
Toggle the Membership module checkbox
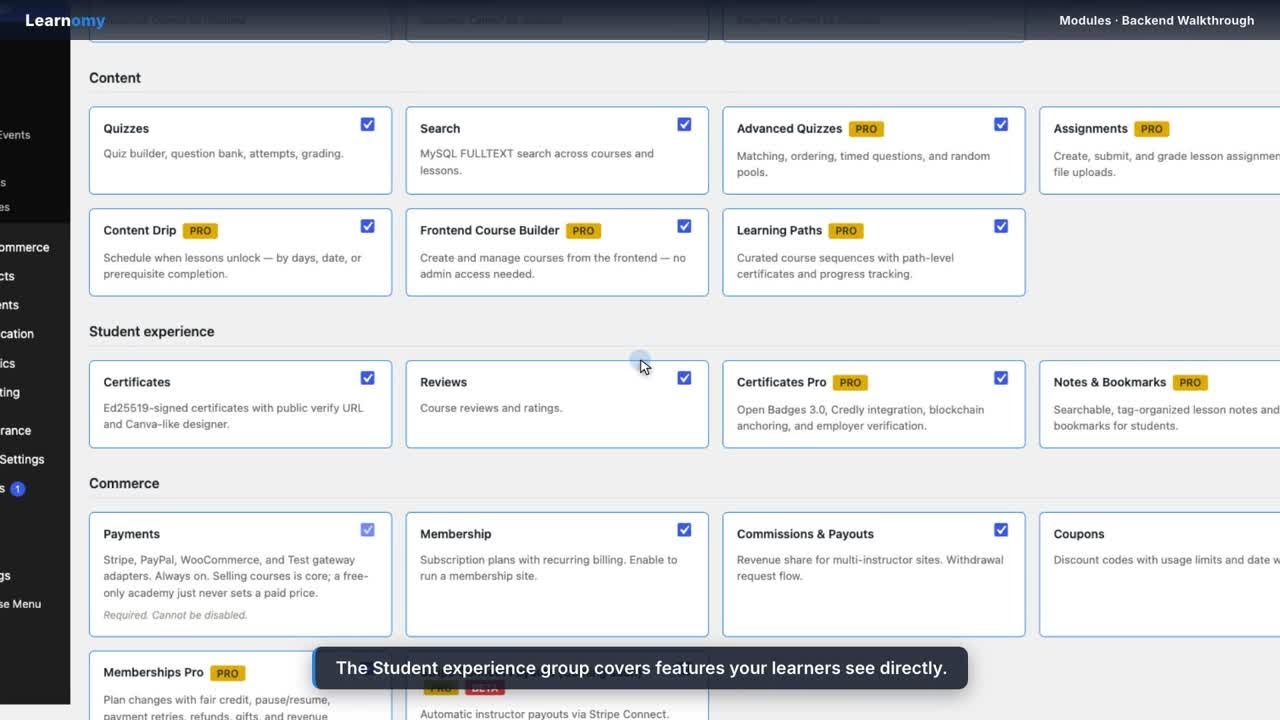point(684,530)
